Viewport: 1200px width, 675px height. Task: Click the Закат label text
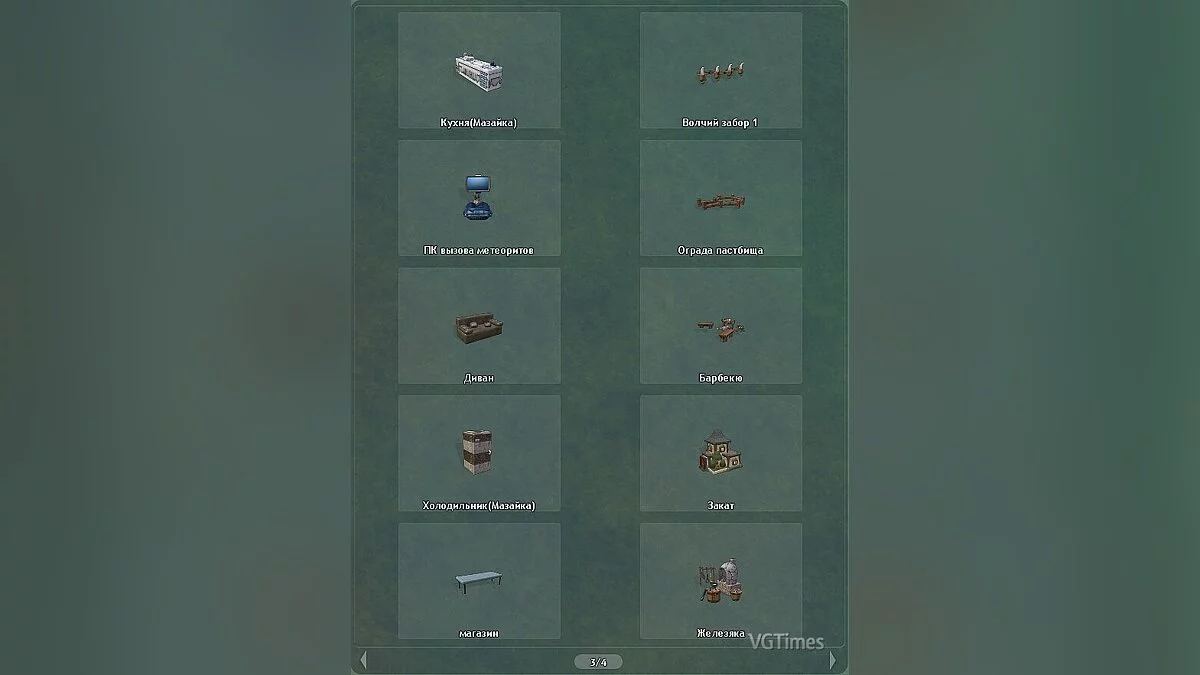[721, 506]
